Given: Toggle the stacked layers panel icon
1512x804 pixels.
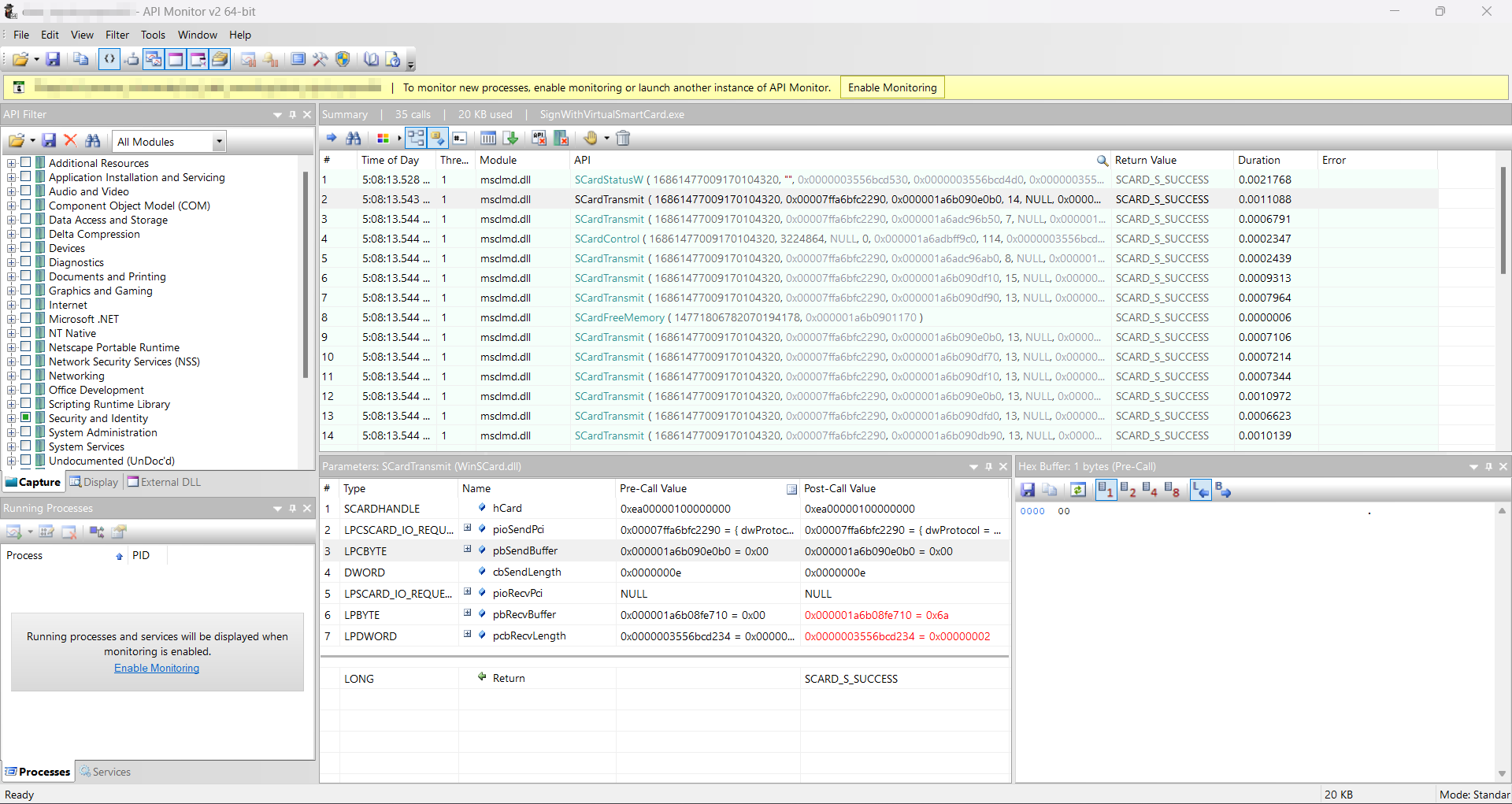Looking at the screenshot, I should click(x=220, y=59).
